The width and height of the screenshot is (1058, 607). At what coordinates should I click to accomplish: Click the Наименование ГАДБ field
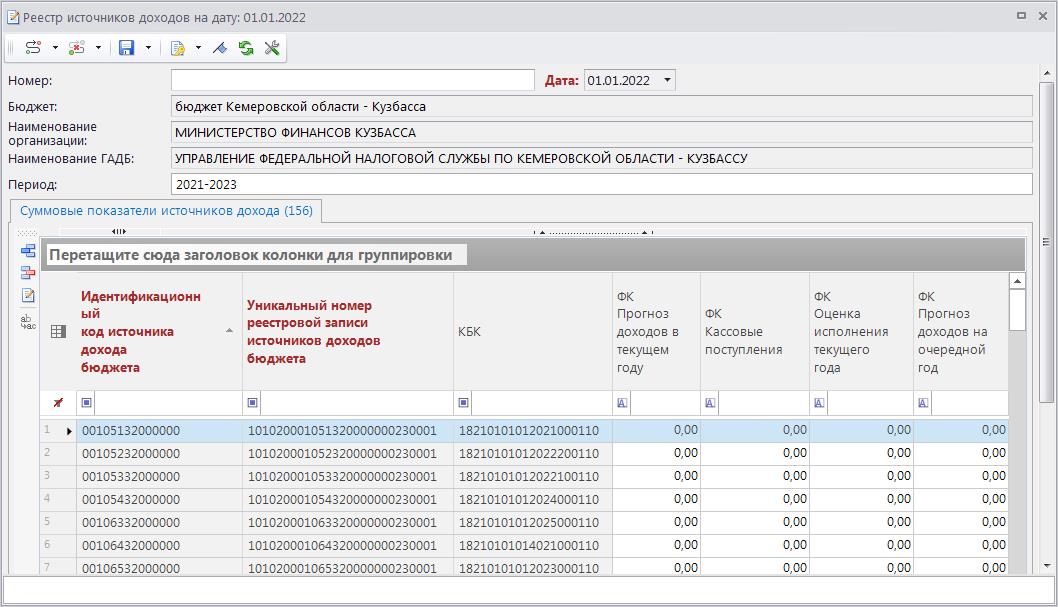coord(602,158)
